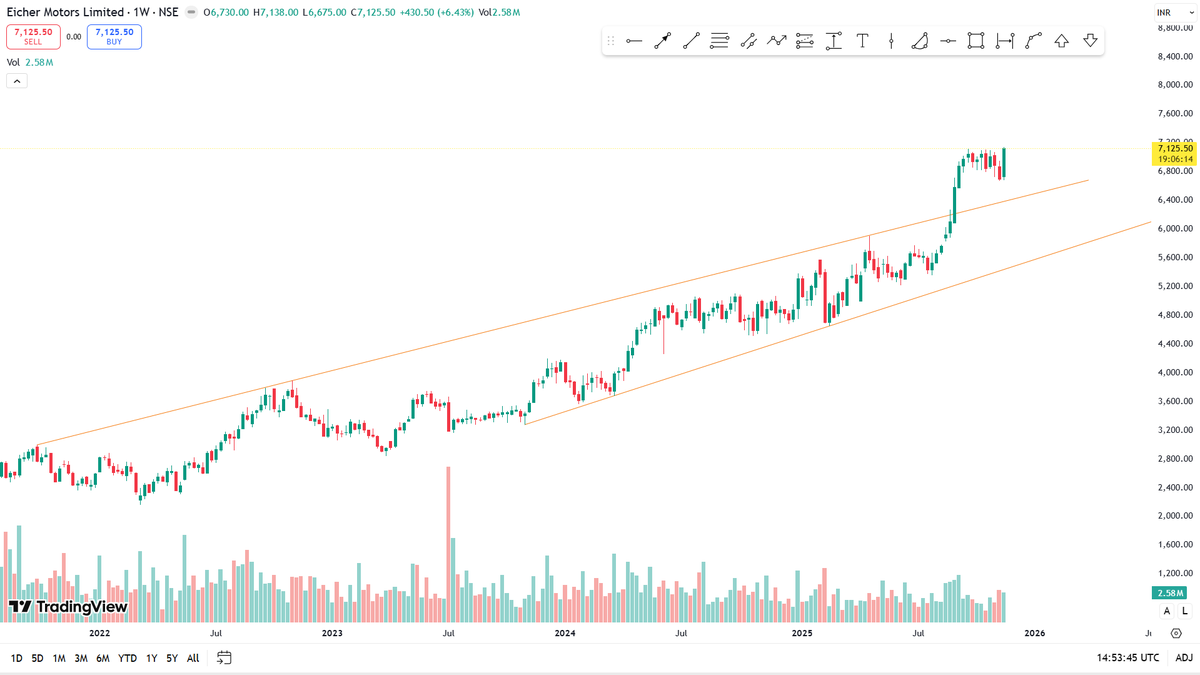The image size is (1200, 675).
Task: Switch to 1D time range
Action: (x=17, y=658)
